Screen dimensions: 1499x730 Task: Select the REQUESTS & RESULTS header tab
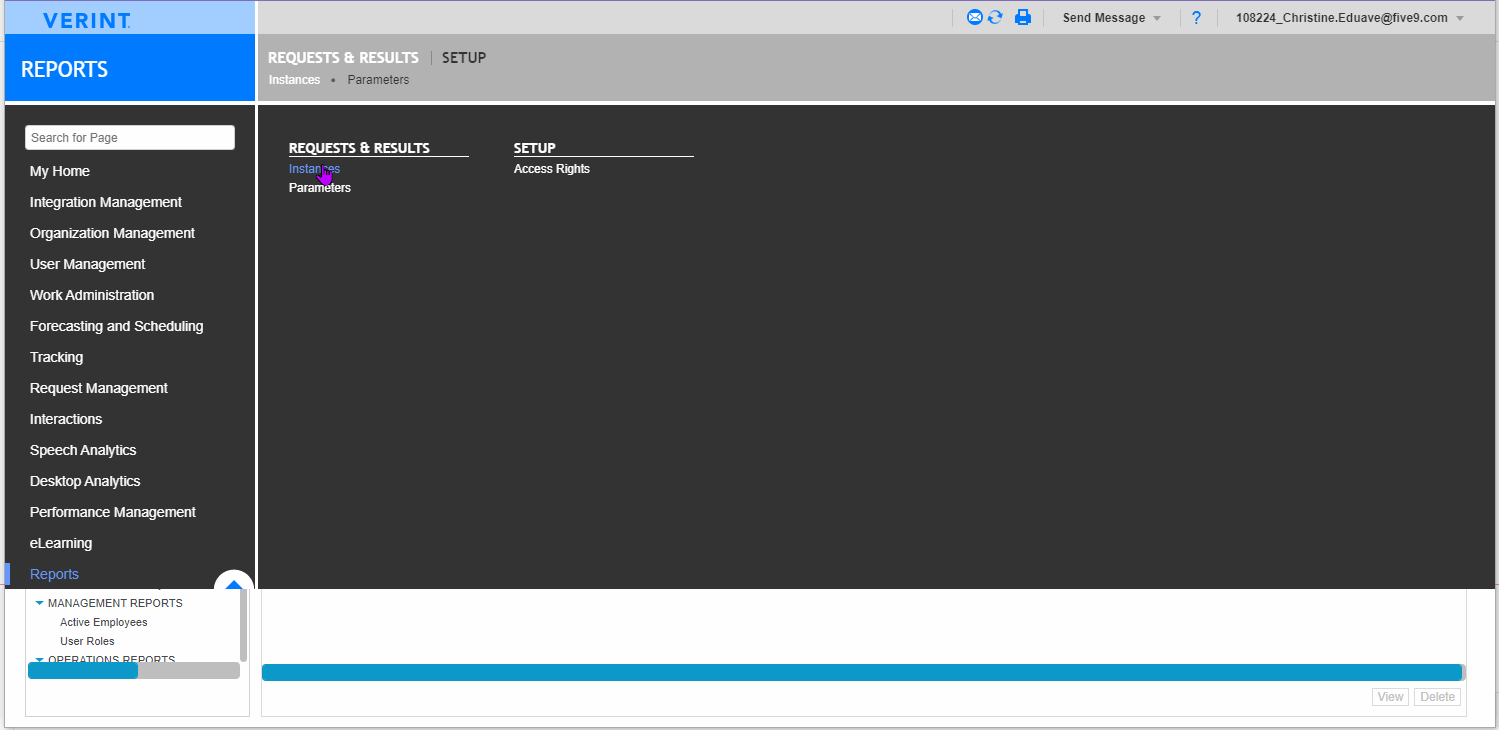[x=343, y=58]
